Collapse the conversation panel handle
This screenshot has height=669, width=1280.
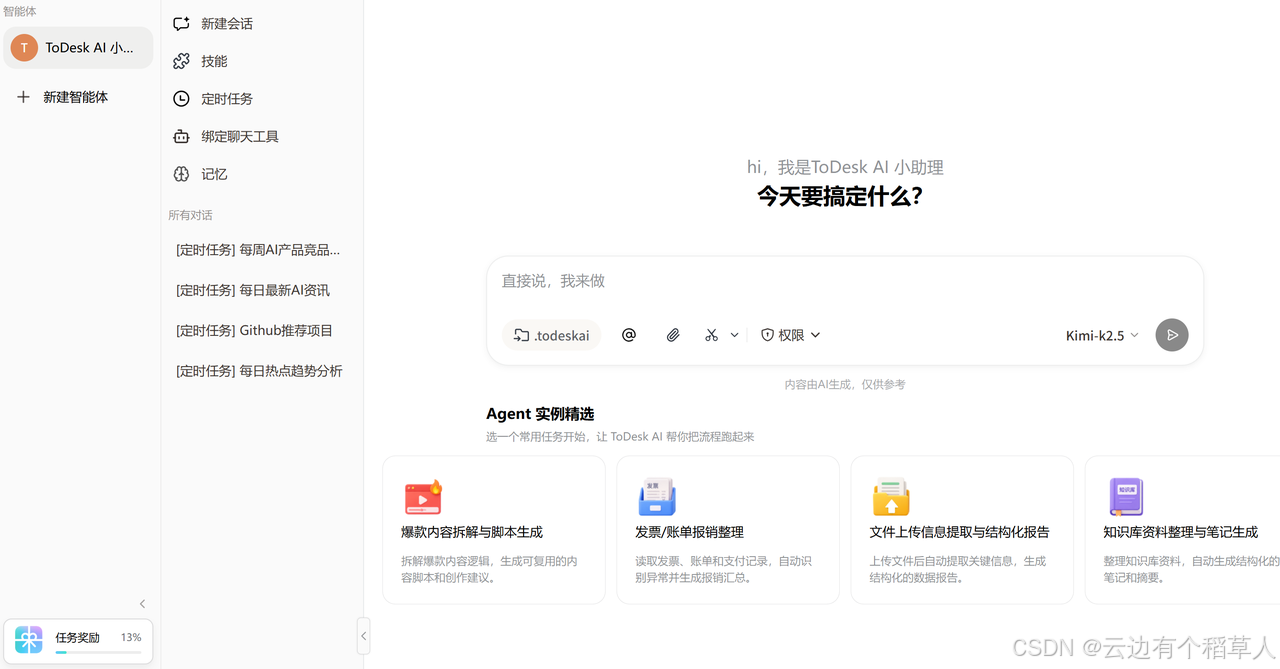pyautogui.click(x=363, y=636)
